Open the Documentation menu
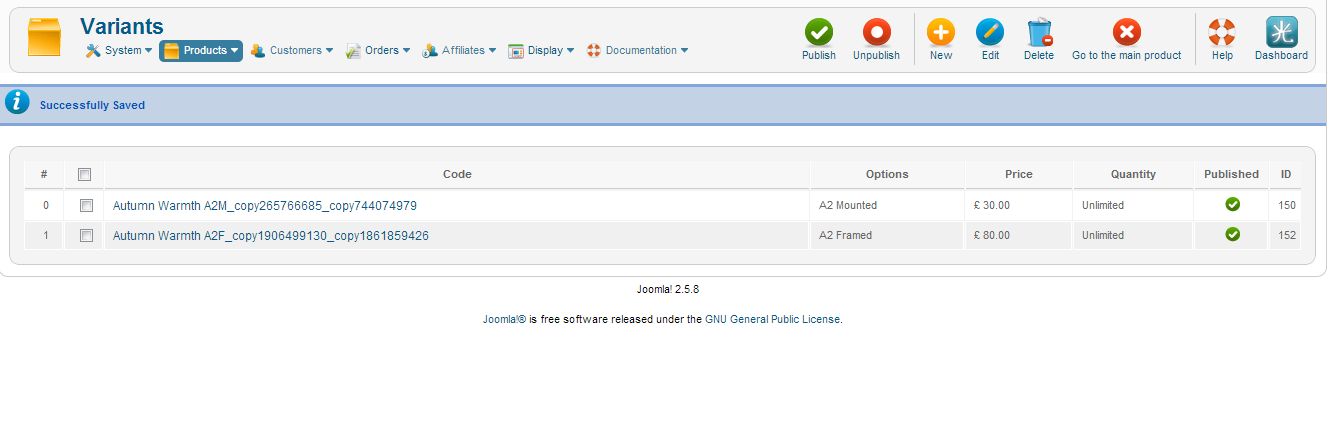The width and height of the screenshot is (1330, 425). pyautogui.click(x=637, y=51)
